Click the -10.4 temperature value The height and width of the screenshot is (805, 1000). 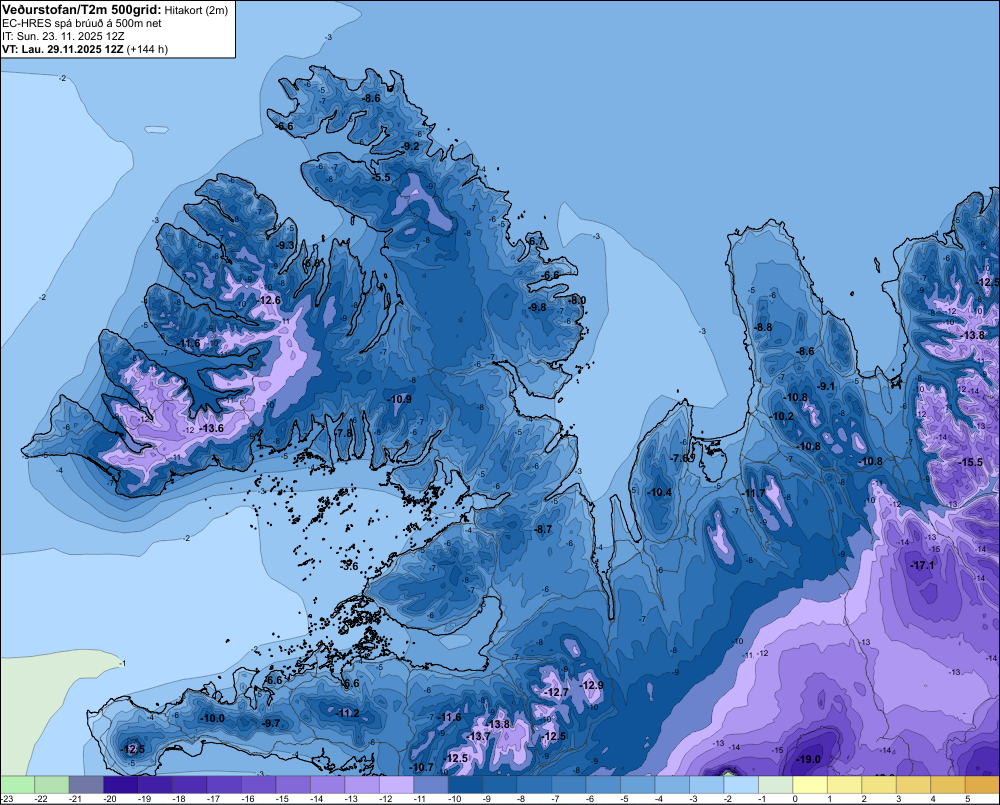[660, 492]
